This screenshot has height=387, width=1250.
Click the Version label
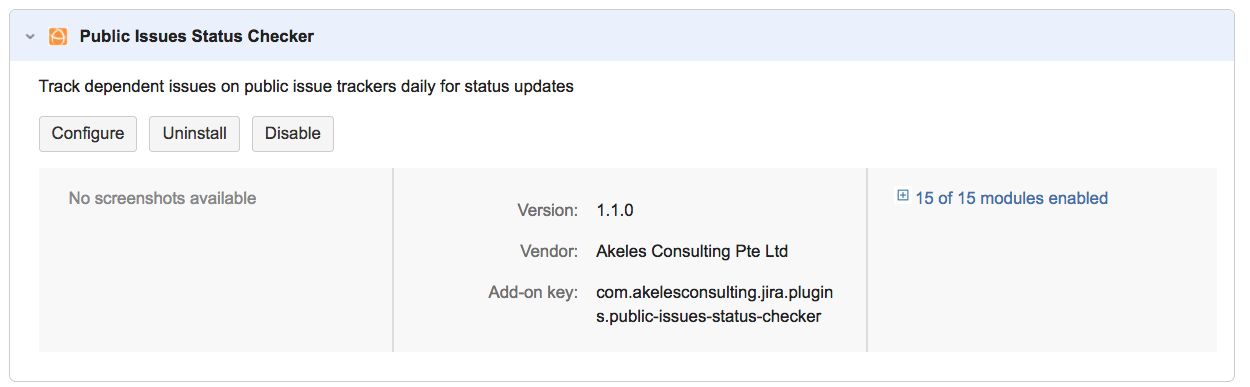click(x=547, y=210)
